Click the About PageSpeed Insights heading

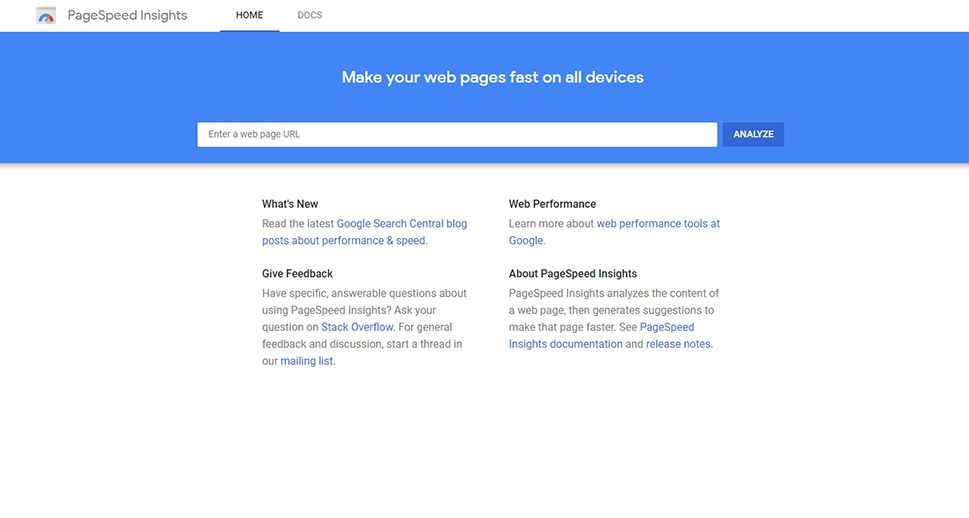click(573, 274)
